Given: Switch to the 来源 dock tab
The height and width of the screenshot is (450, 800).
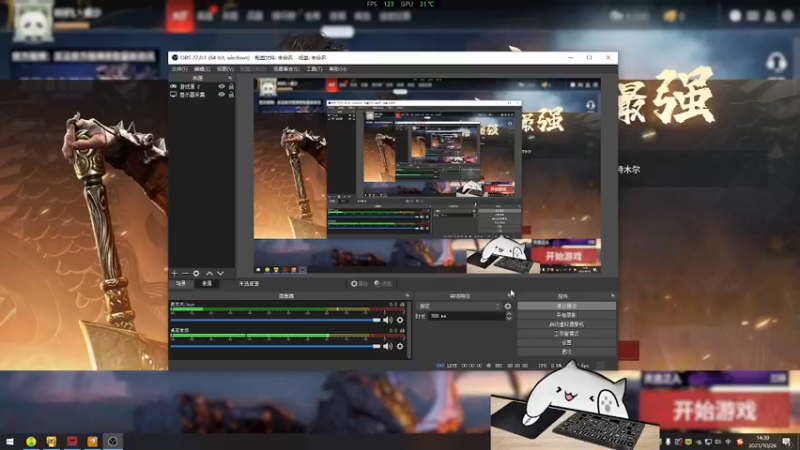Looking at the screenshot, I should pos(207,284).
